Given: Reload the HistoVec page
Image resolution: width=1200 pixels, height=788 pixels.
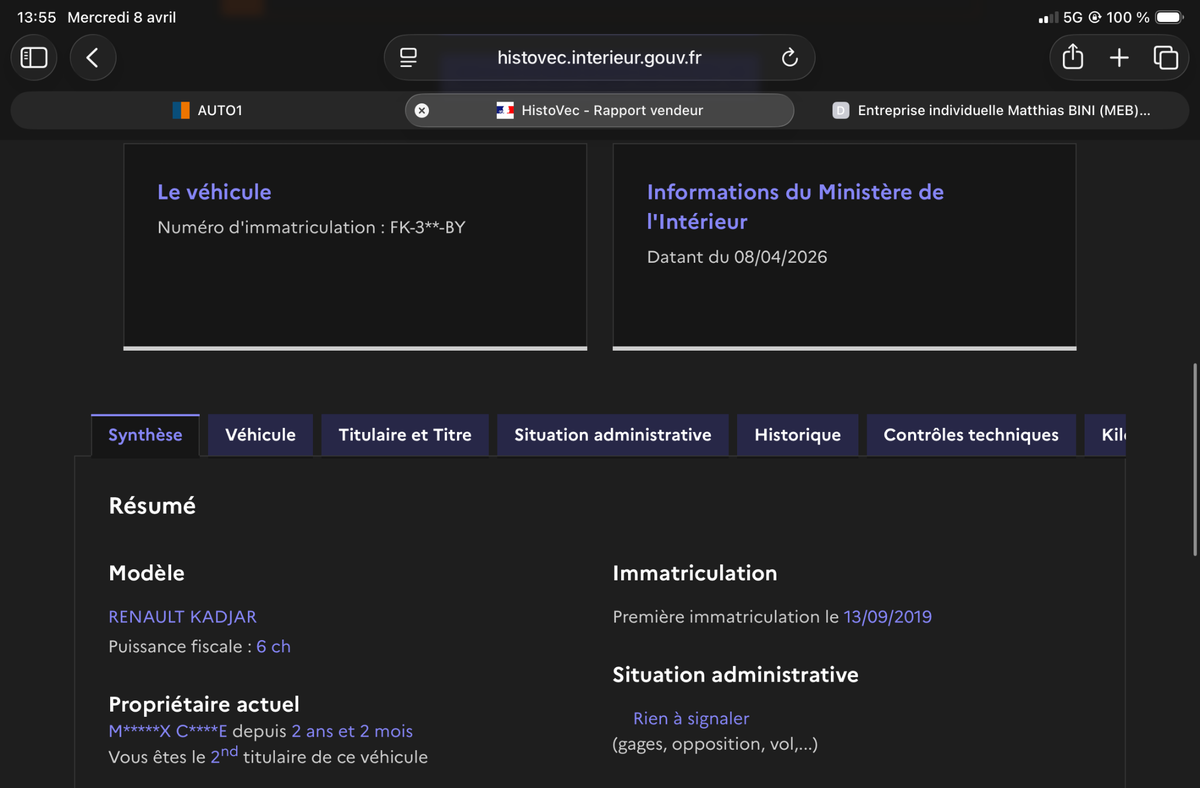Looking at the screenshot, I should (789, 58).
